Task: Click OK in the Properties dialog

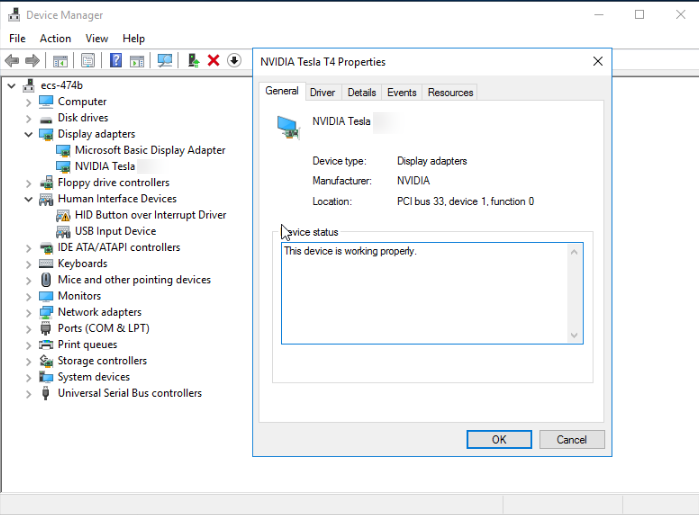Action: pyautogui.click(x=499, y=440)
